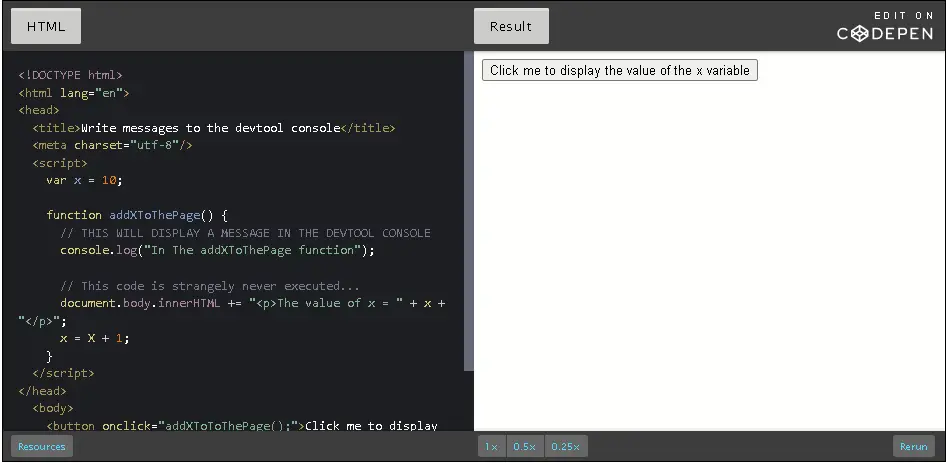Set preview zoom to 0.5x
Image resolution: width=946 pixels, height=463 pixels.
click(525, 447)
